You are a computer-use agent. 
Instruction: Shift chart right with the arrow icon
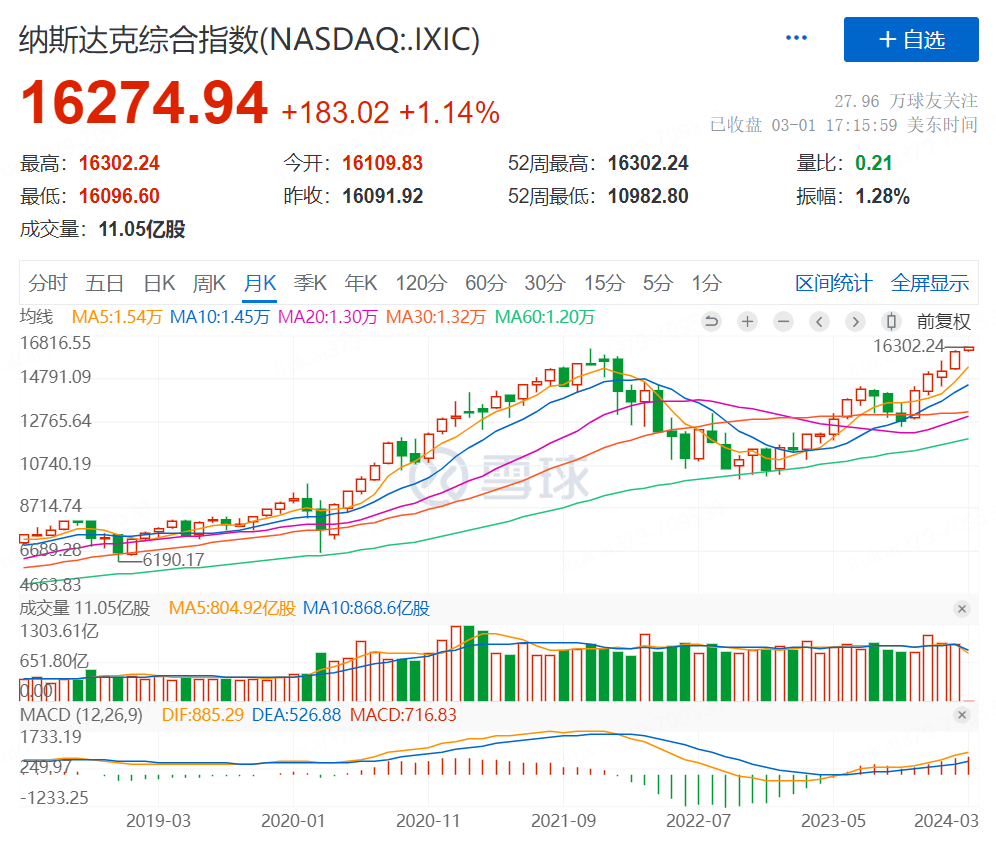855,321
